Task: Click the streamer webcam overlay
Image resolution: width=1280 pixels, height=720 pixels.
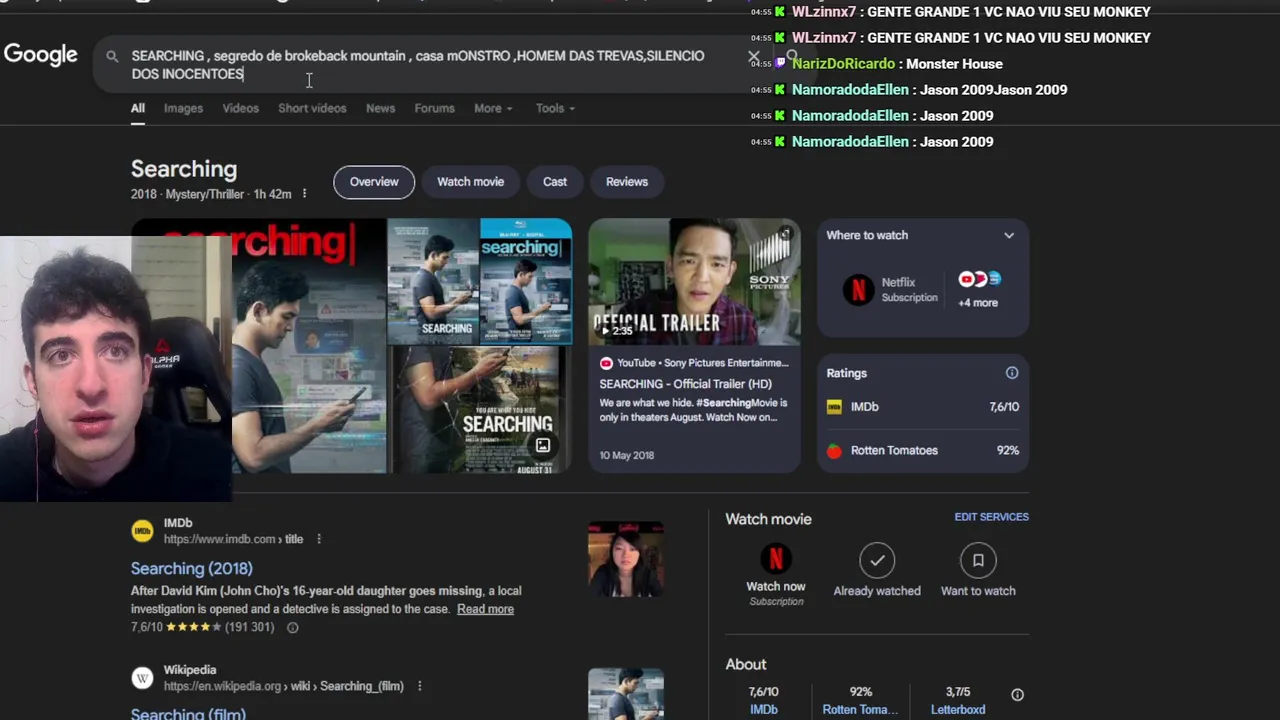Action: point(116,368)
